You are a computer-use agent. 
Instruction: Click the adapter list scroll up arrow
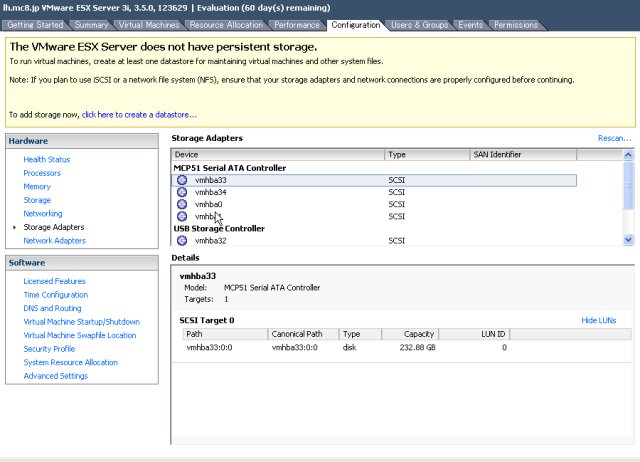(x=628, y=155)
